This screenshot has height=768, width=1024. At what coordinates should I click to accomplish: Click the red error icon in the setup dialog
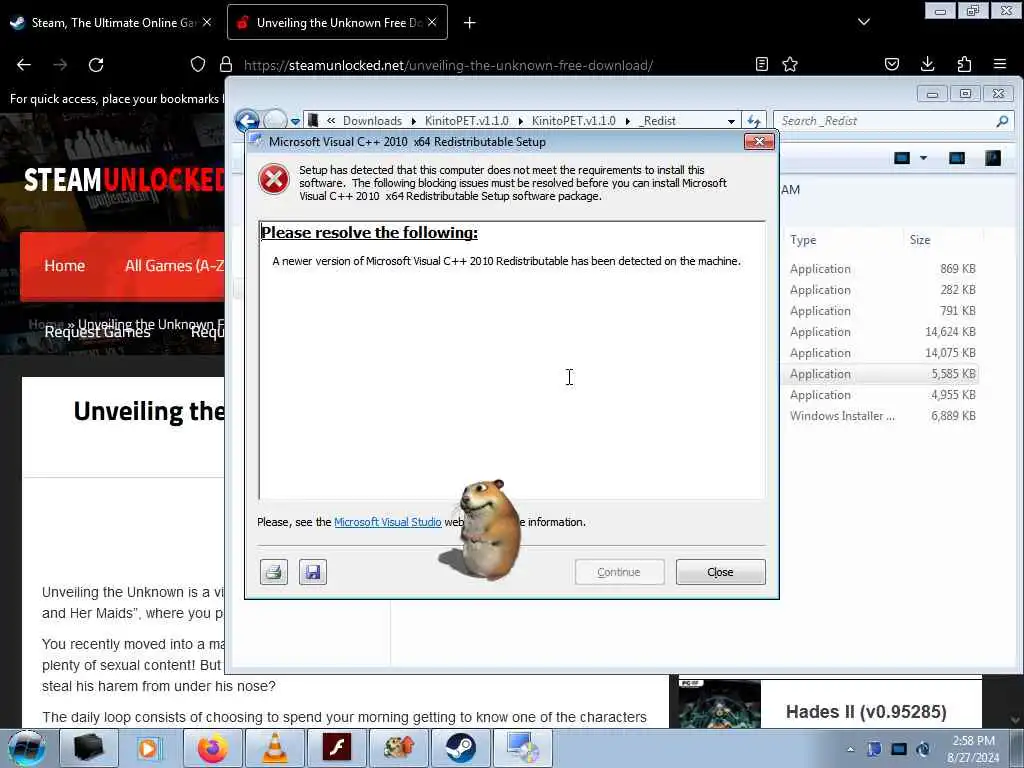pos(274,179)
